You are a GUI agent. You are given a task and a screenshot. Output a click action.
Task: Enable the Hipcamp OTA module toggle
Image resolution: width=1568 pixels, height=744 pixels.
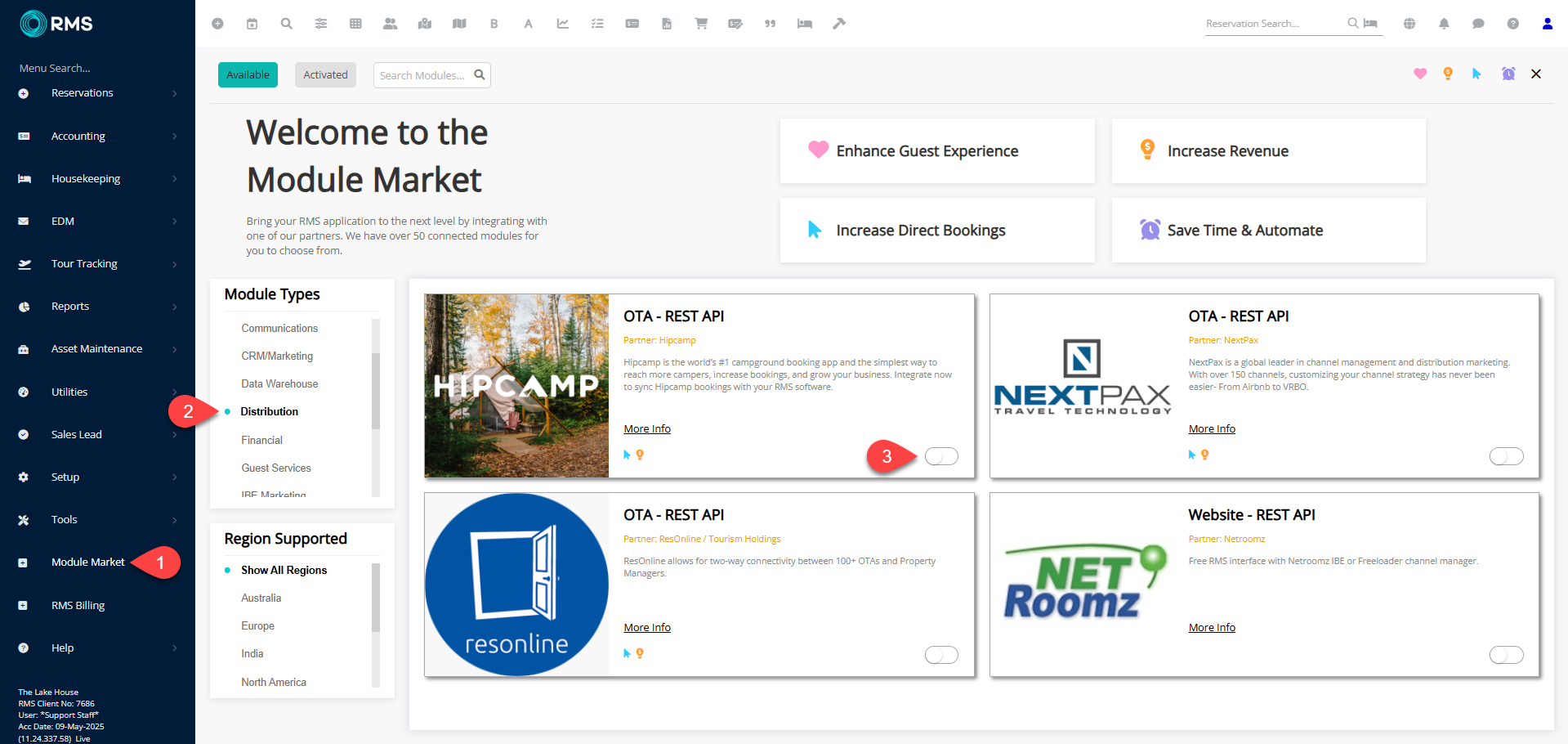[x=941, y=456]
